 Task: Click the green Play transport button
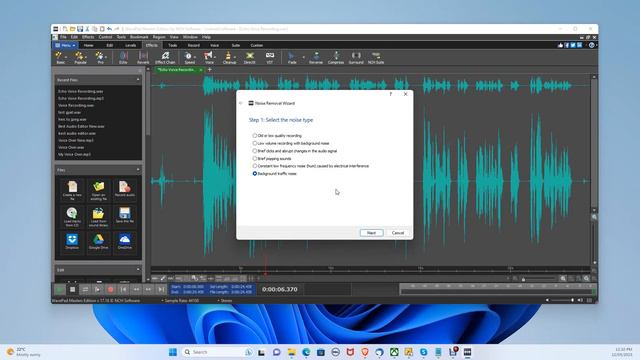pyautogui.click(x=60, y=289)
